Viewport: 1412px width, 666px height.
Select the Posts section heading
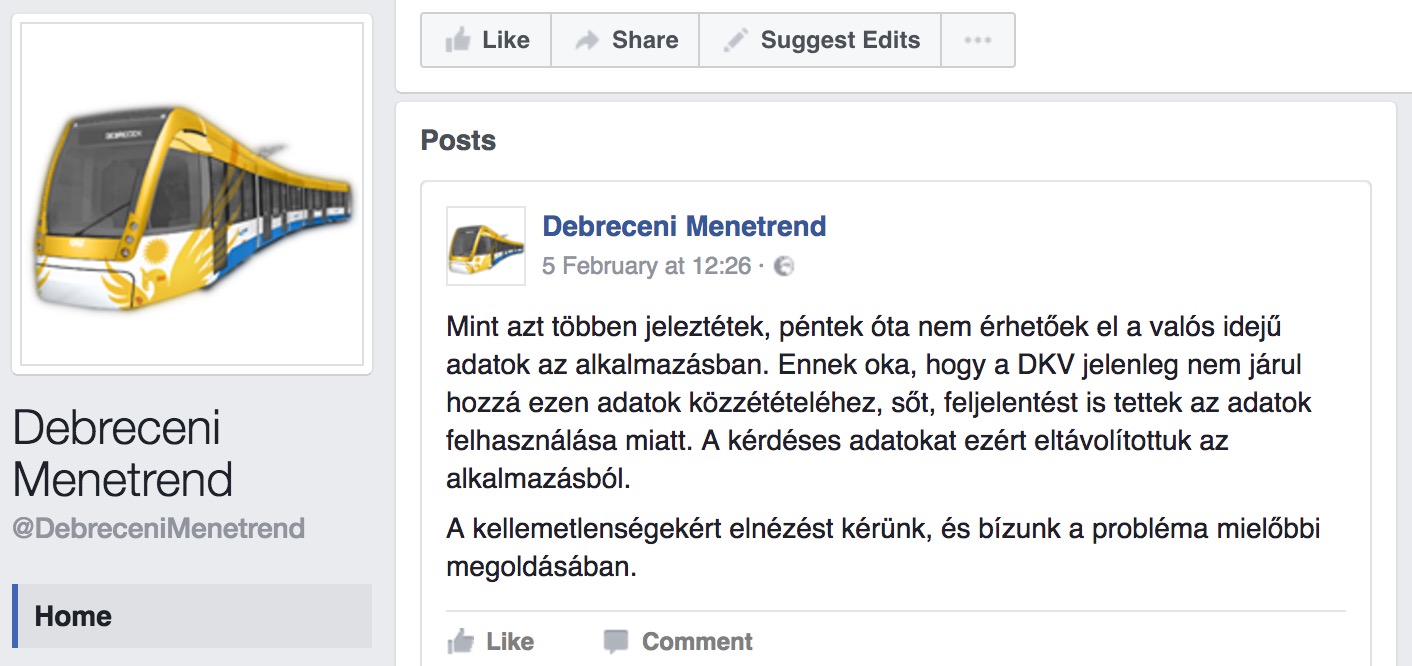tap(457, 140)
